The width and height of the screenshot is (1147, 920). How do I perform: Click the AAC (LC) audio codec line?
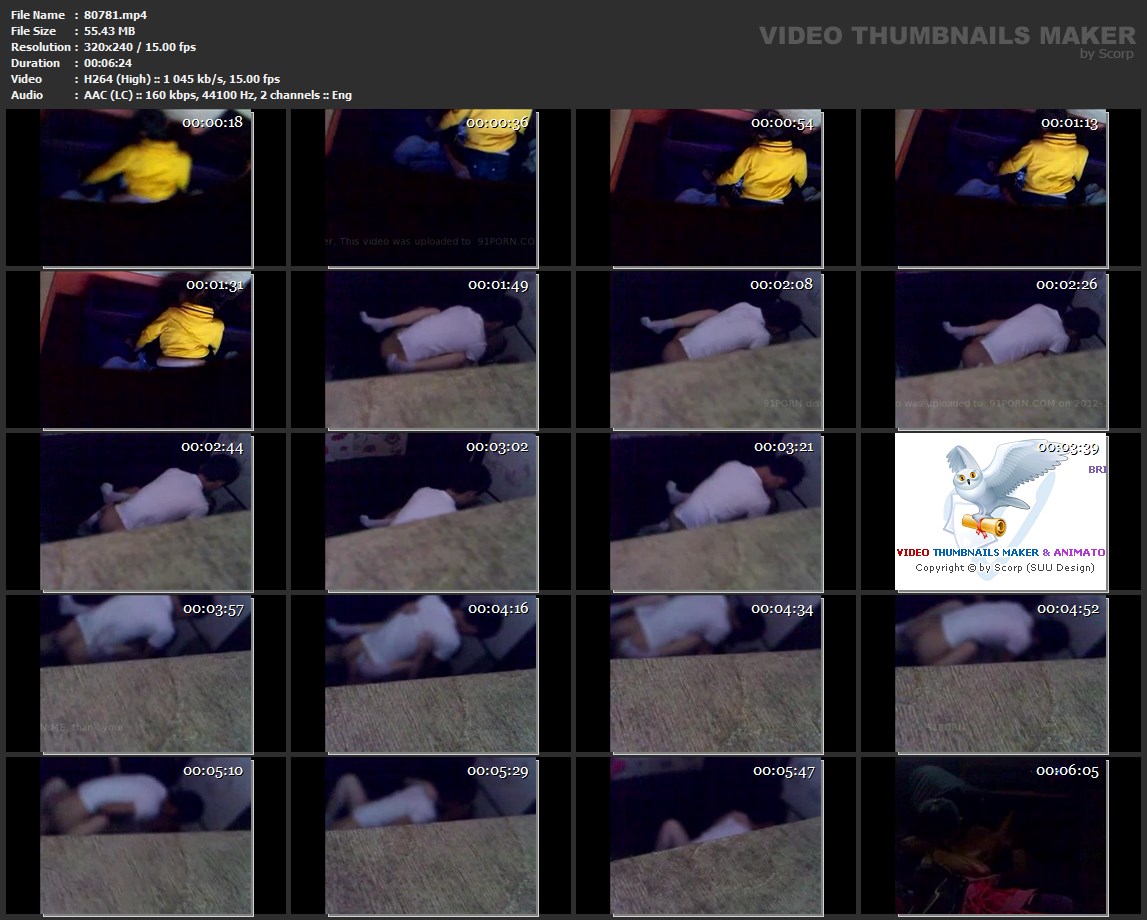click(217, 95)
